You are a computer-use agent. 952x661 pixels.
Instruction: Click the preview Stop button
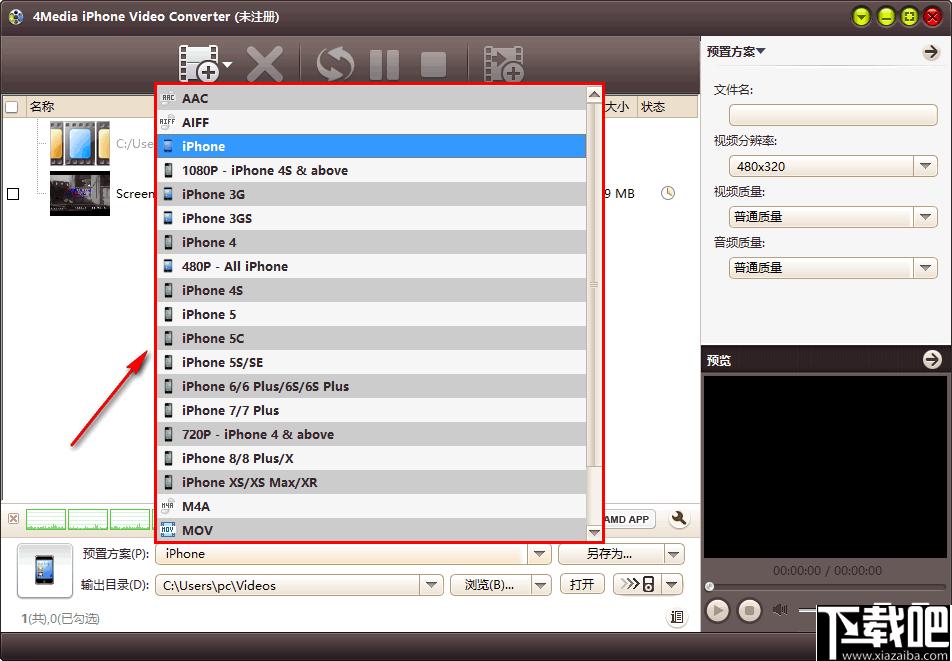coord(750,610)
